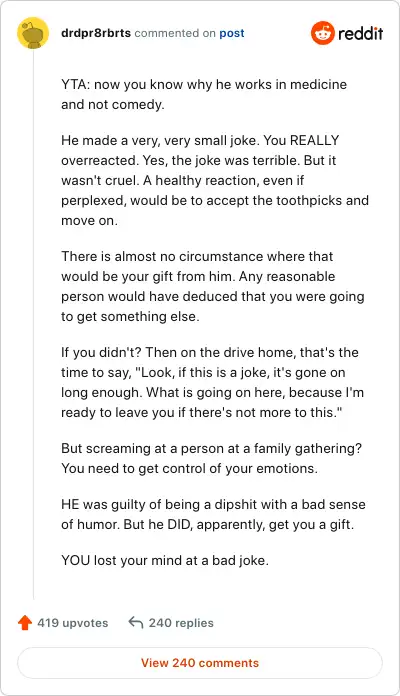
Task: Click the "View 240 comments" button
Action: coord(200,663)
